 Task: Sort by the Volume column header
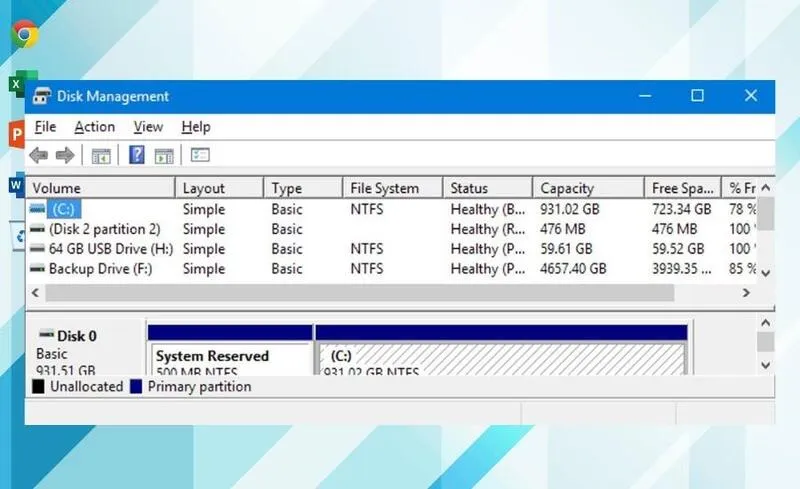[101, 188]
